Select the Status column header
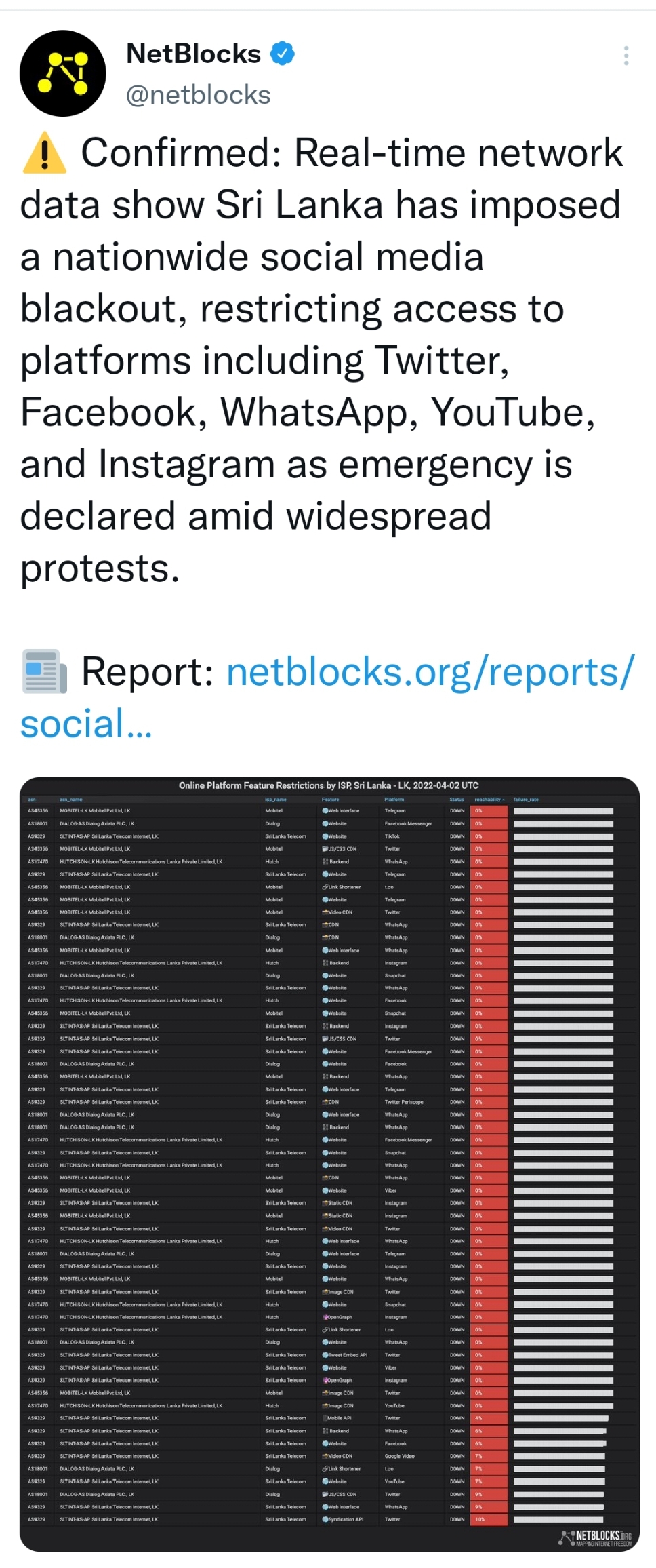656x1568 pixels. point(457,800)
